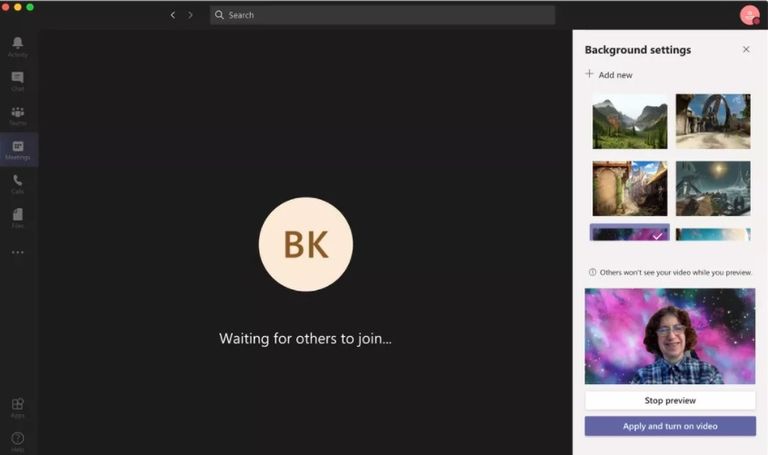Click Add new background
Screen dimensions: 768x455
pyautogui.click(x=609, y=74)
